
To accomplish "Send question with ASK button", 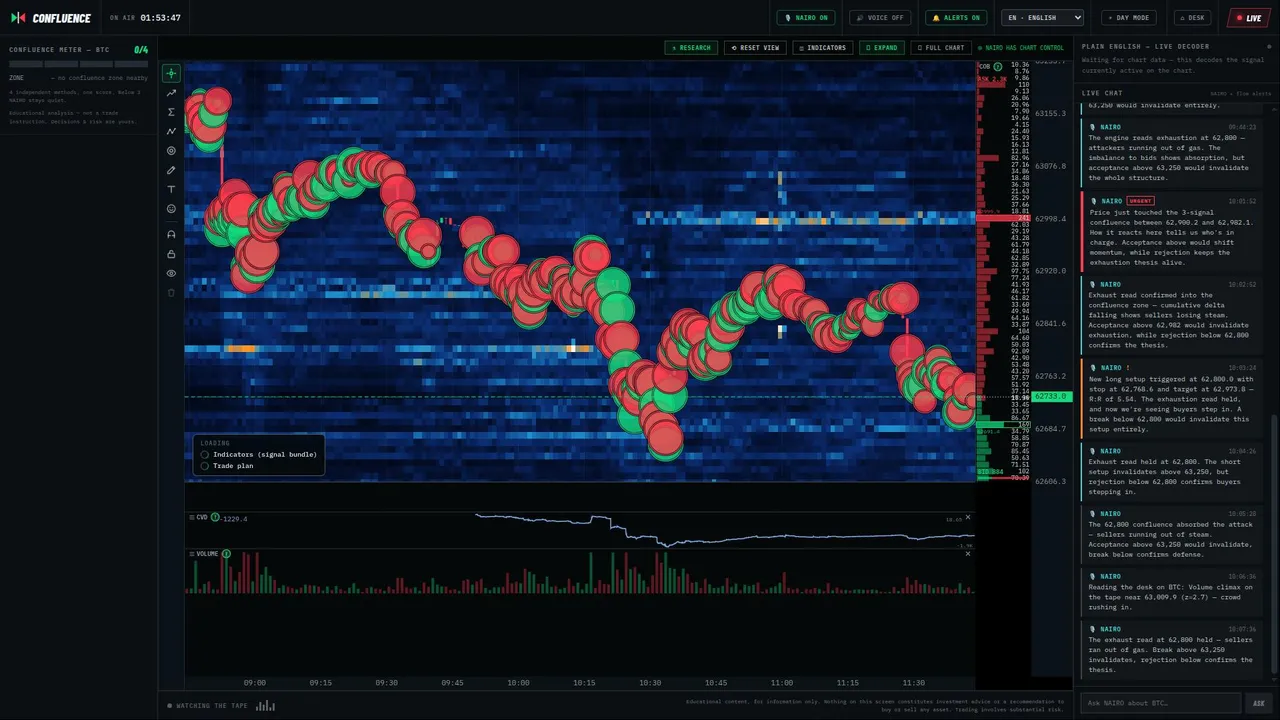I will [x=1258, y=703].
